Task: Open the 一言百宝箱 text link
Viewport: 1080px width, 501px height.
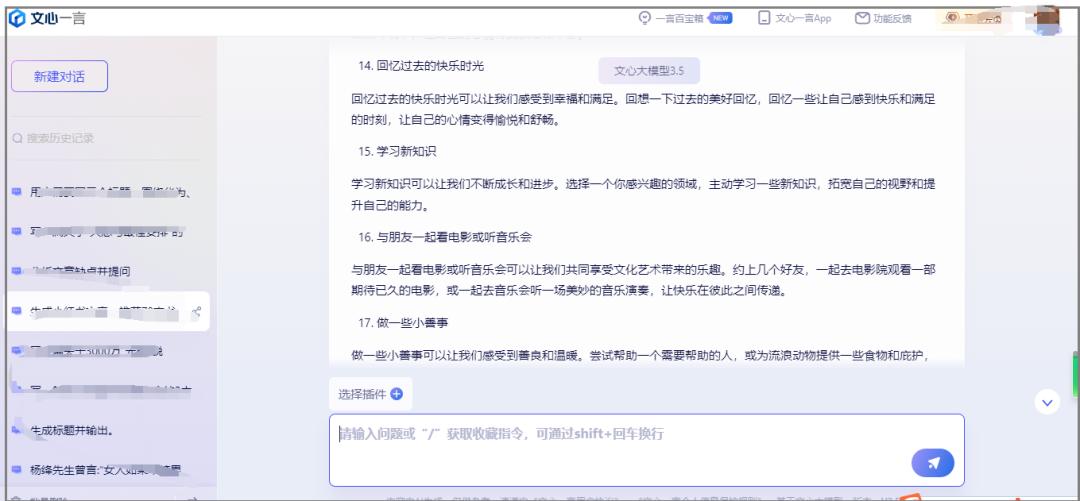Action: click(x=679, y=19)
